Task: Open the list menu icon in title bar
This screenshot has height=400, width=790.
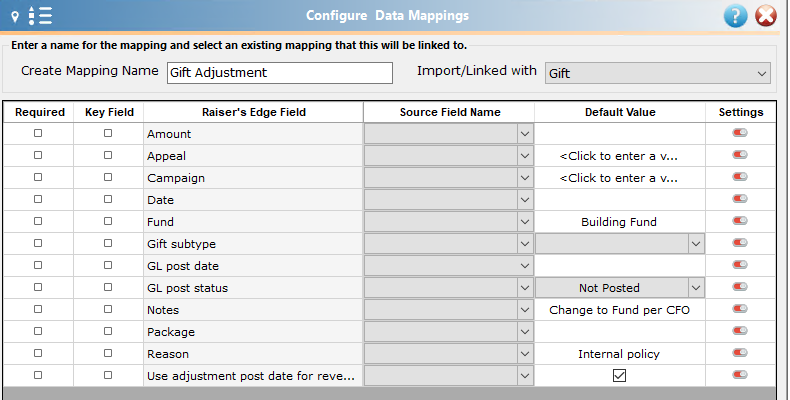Action: click(x=40, y=16)
